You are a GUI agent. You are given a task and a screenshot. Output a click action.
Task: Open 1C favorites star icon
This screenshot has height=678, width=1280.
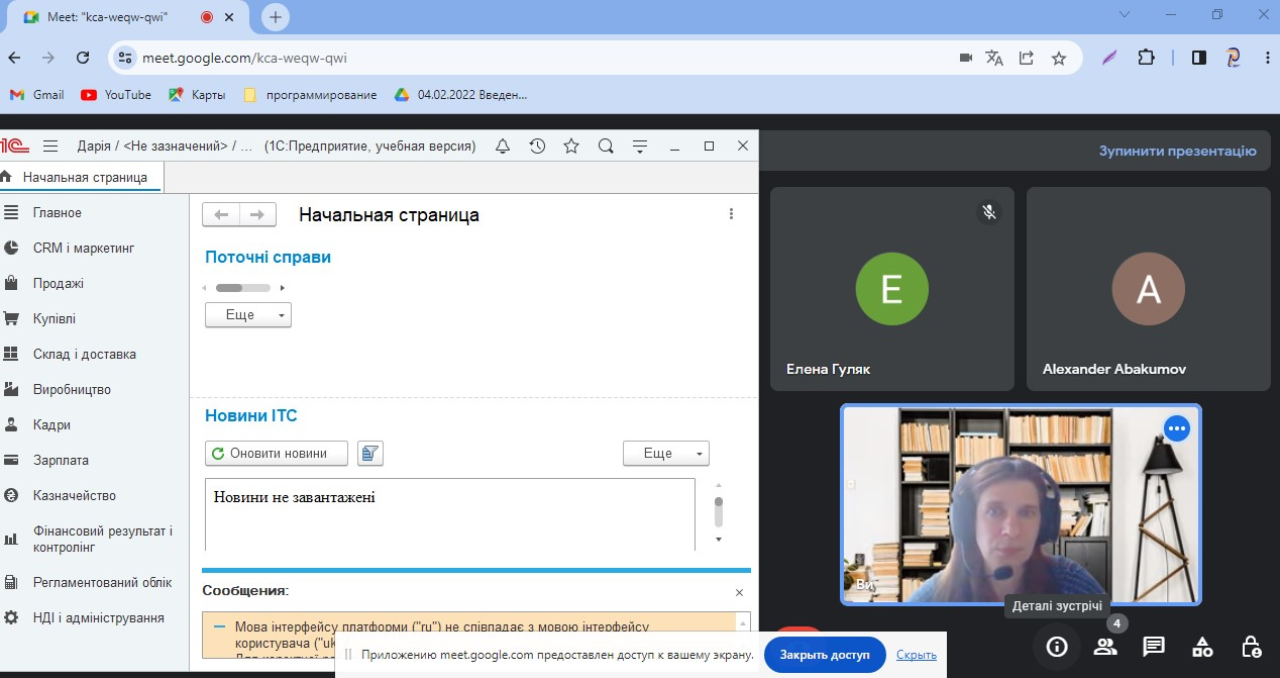571,146
